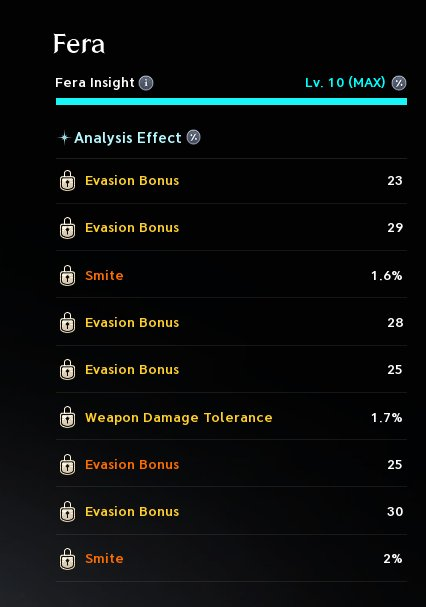The height and width of the screenshot is (607, 426).
Task: Select the orange Smite 1.6% effect label
Action: point(104,275)
